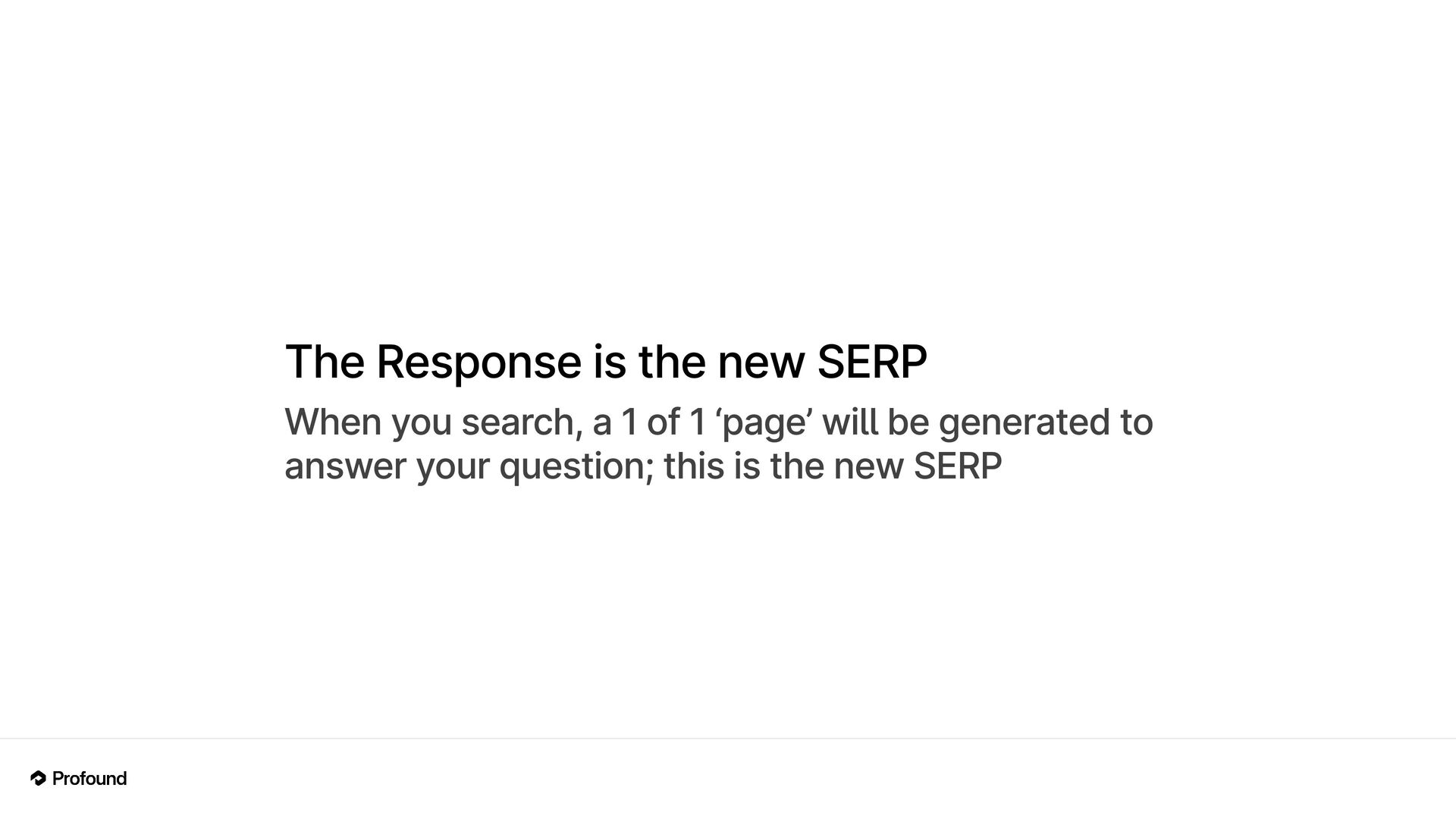Click the word "your" in the subtitle
Viewport: 1456px width, 819px height.
(x=453, y=466)
